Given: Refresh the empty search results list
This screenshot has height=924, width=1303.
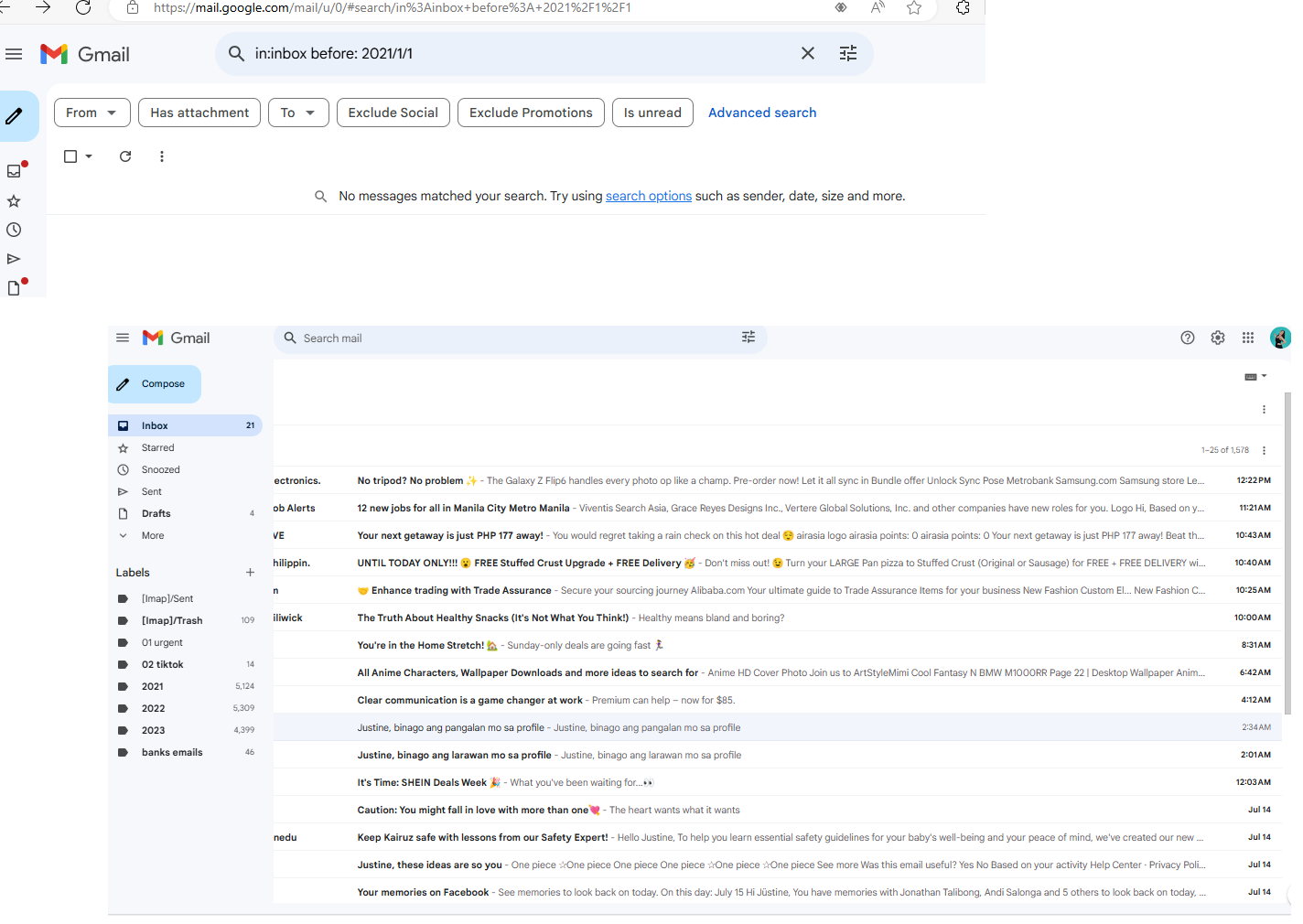Looking at the screenshot, I should (x=125, y=156).
